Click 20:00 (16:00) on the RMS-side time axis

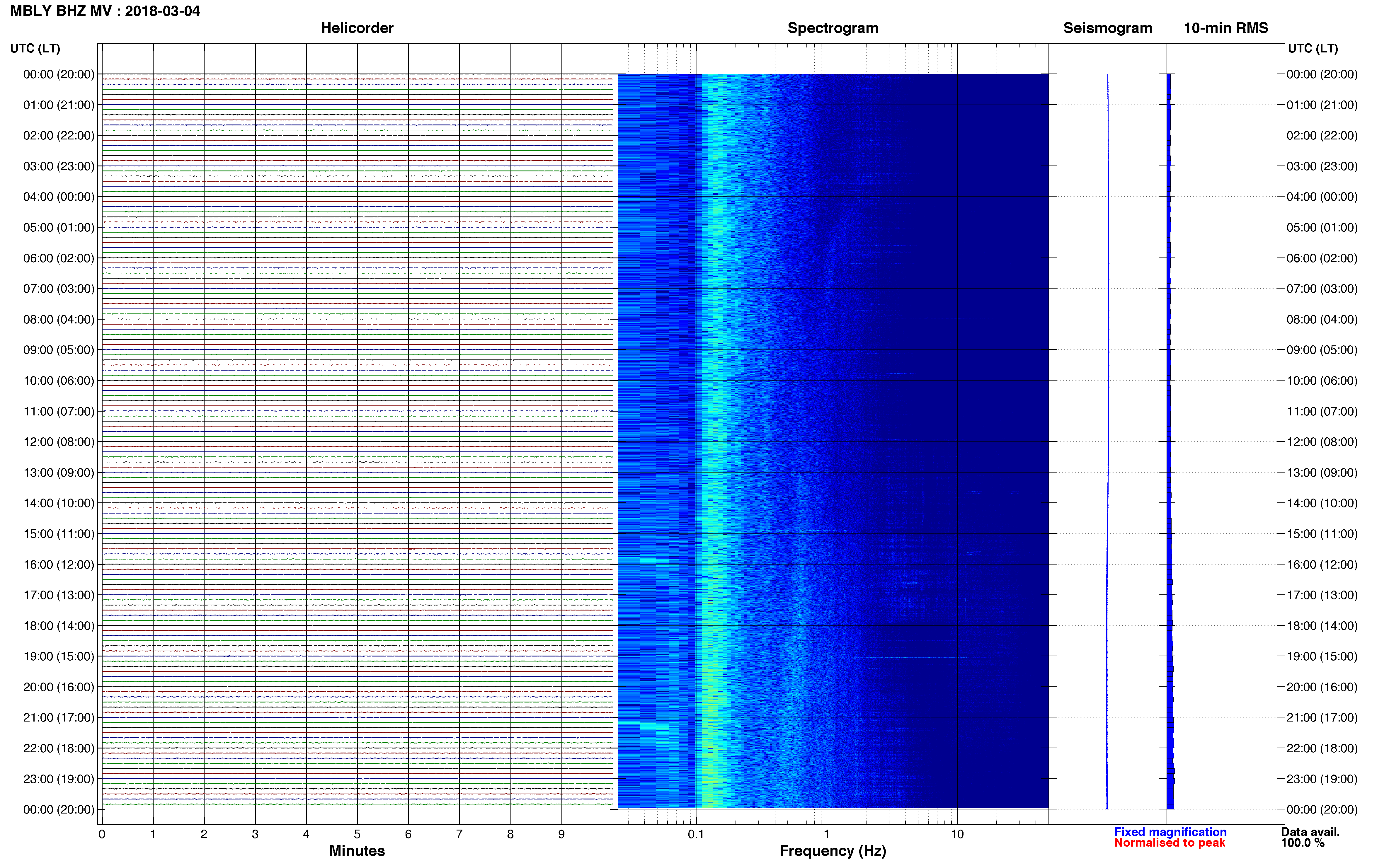pos(1322,687)
